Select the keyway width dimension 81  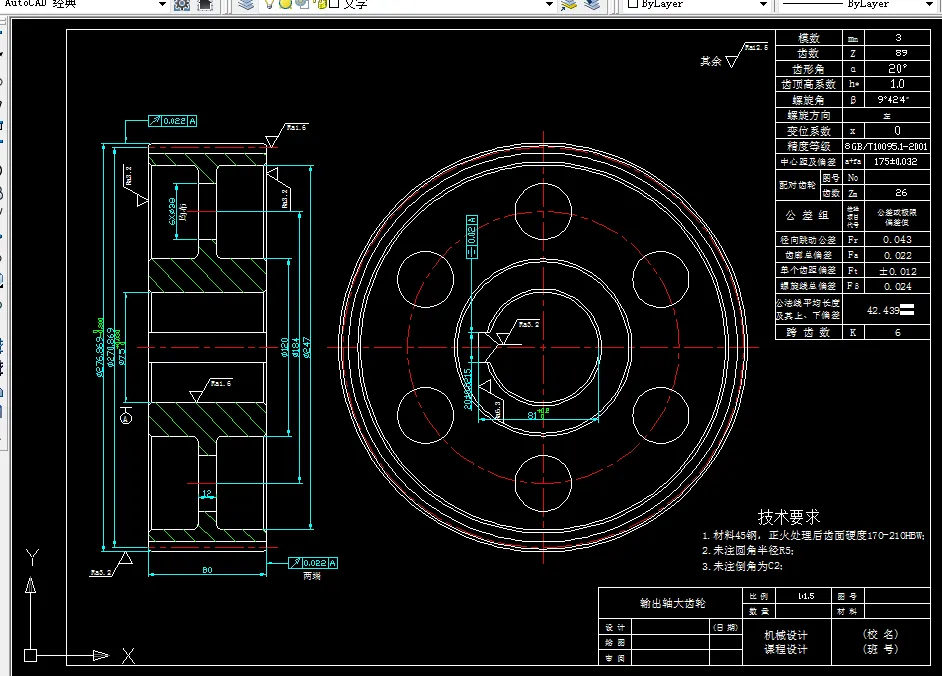tap(532, 415)
